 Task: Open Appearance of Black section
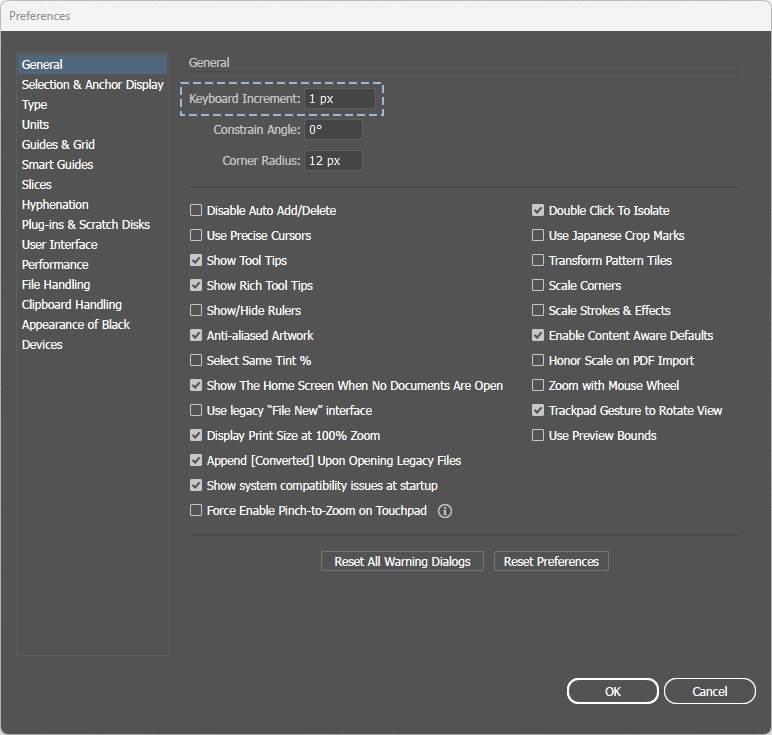coord(93,325)
